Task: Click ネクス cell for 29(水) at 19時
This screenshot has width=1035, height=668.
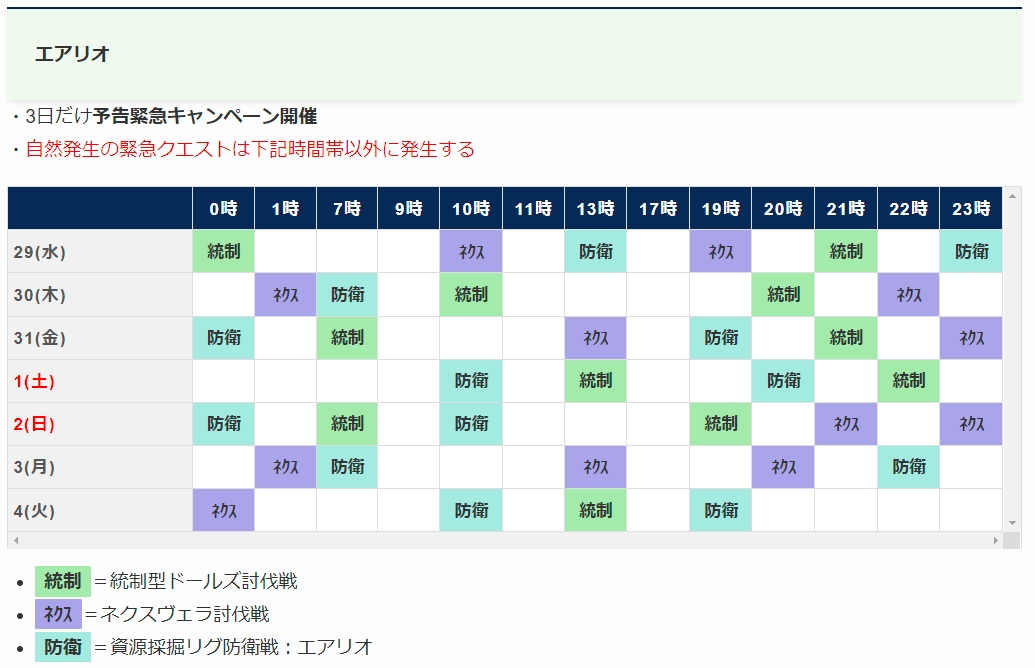Action: click(x=720, y=251)
